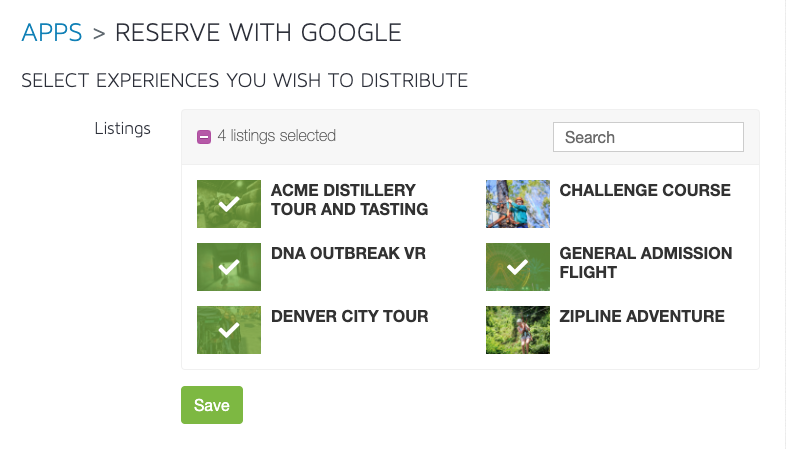This screenshot has width=786, height=449.
Task: Click the DNA OUTBREAK VR title text
Action: [348, 254]
